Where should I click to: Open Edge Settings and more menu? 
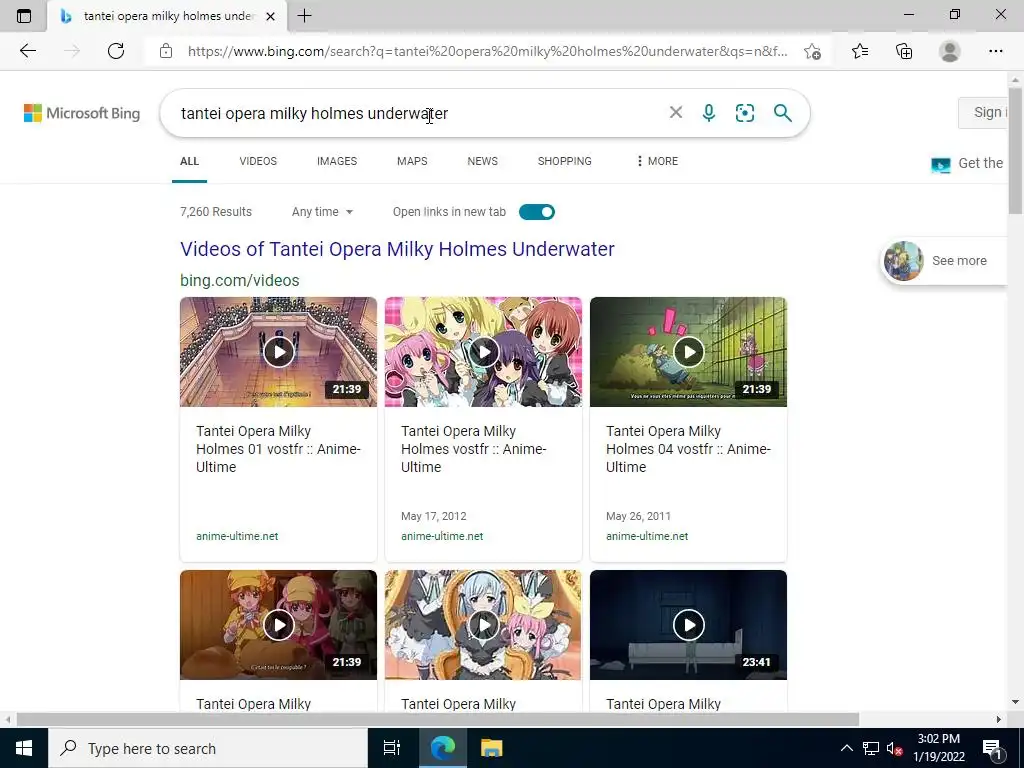pos(995,51)
